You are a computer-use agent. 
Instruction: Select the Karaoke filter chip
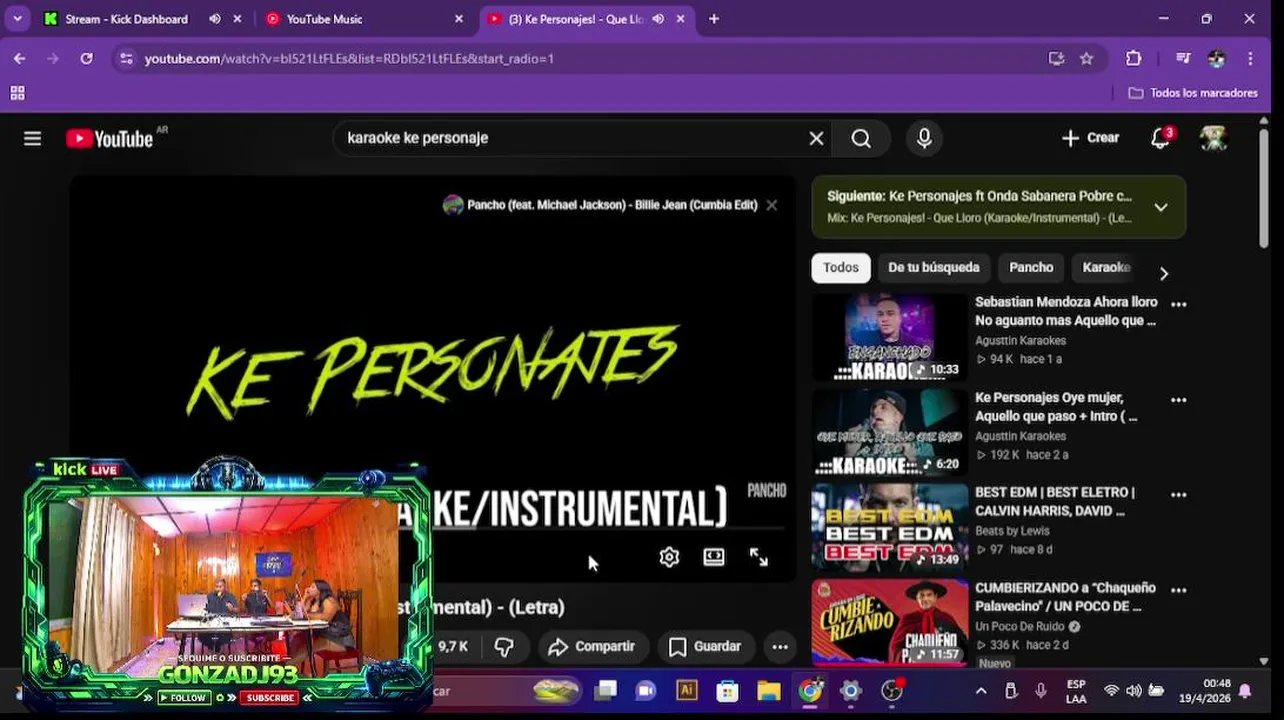tap(1107, 268)
